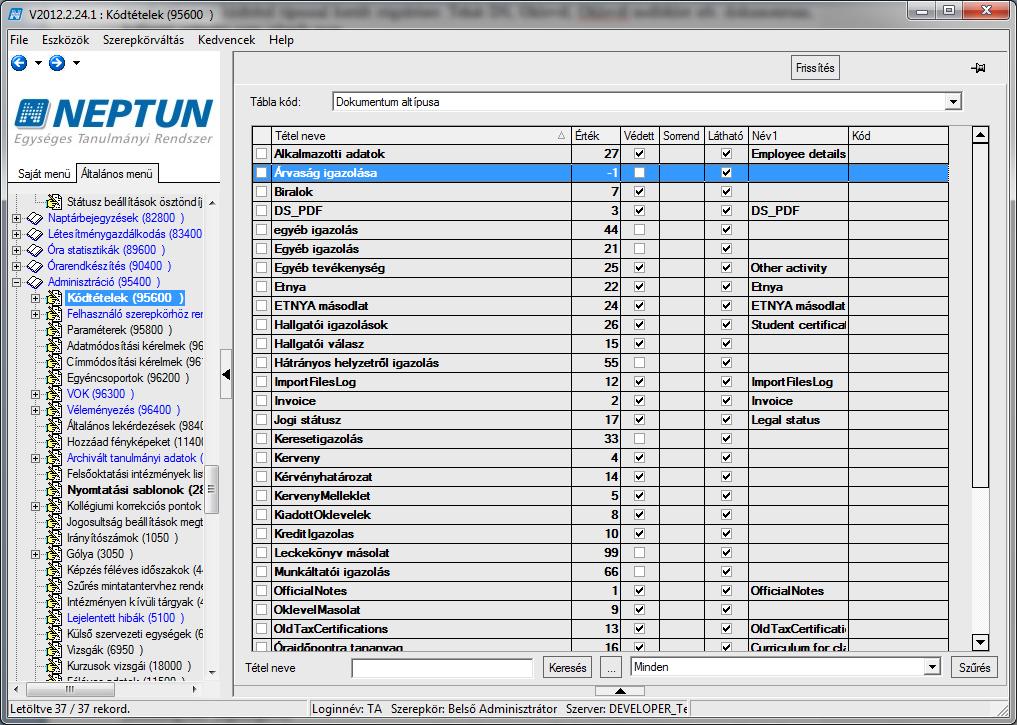
Task: Click the Frissítés button
Action: (815, 67)
